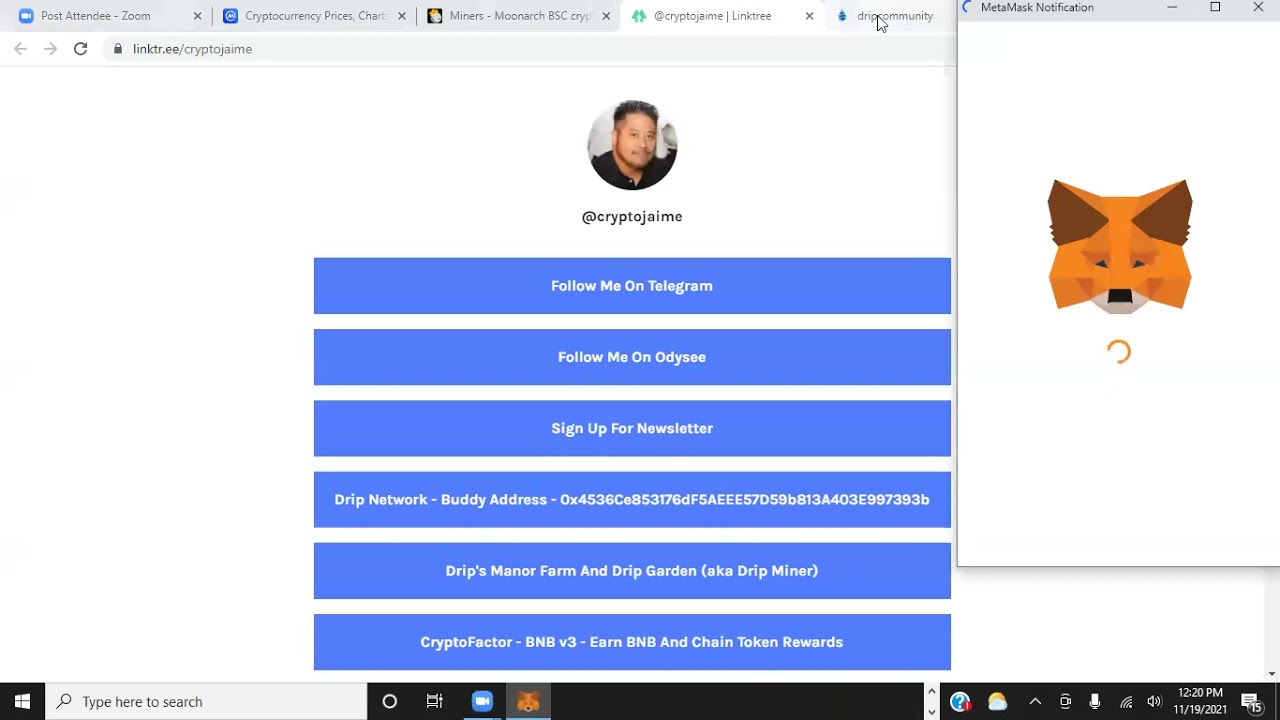Close the @cryptojaime Linktree tab
The width and height of the screenshot is (1280, 720).
pos(809,16)
